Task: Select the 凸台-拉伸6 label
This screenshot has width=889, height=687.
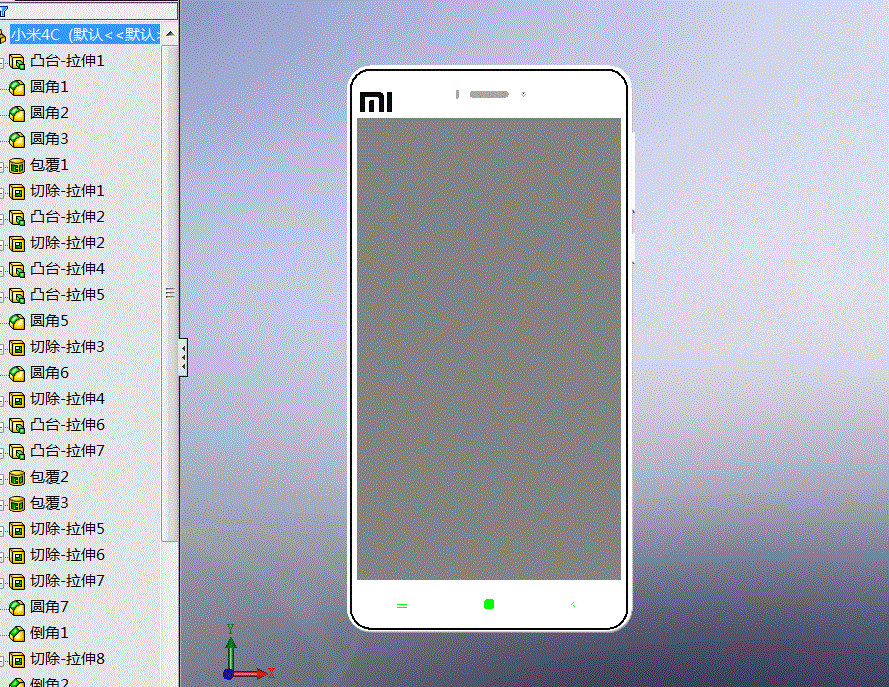Action: click(x=67, y=425)
